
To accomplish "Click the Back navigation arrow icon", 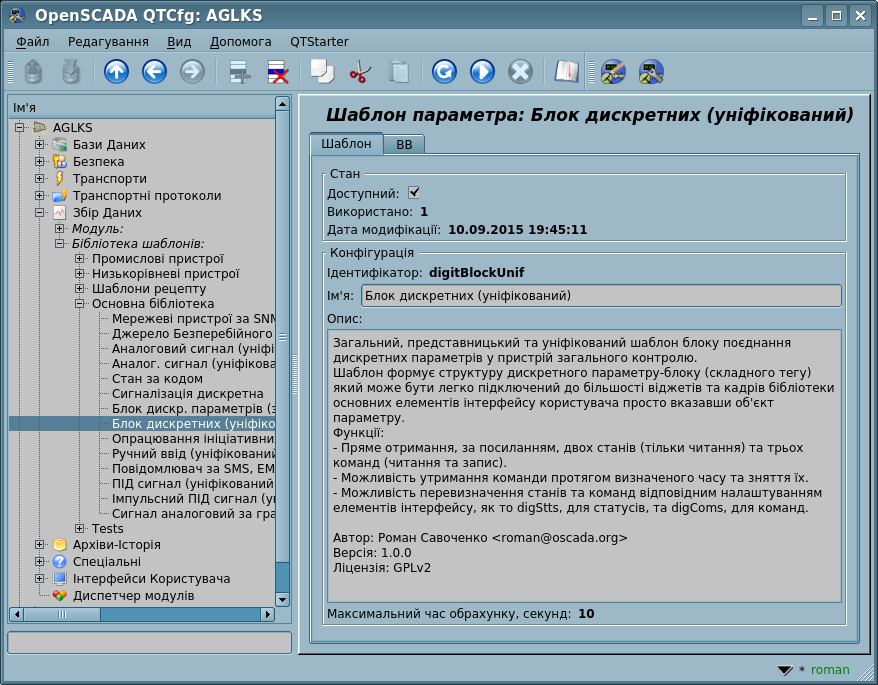I will (x=154, y=72).
